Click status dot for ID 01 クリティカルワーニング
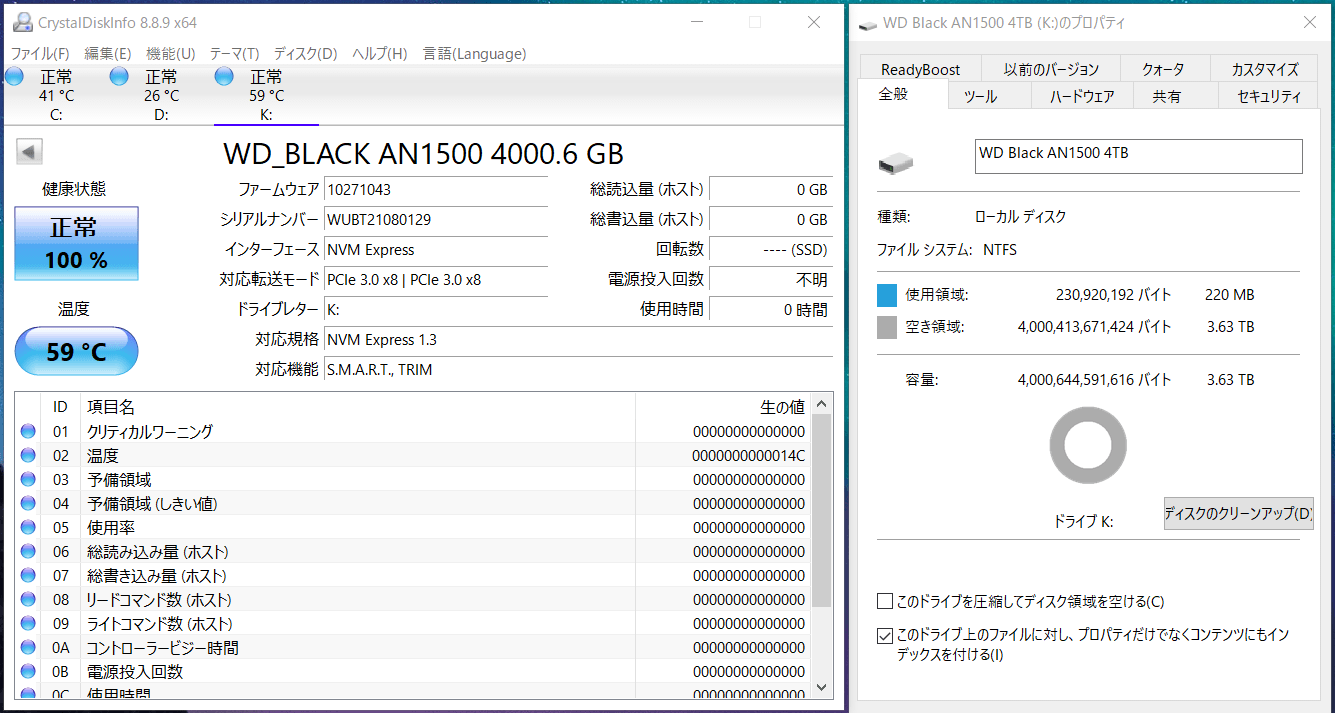This screenshot has width=1335, height=713. pos(28,432)
